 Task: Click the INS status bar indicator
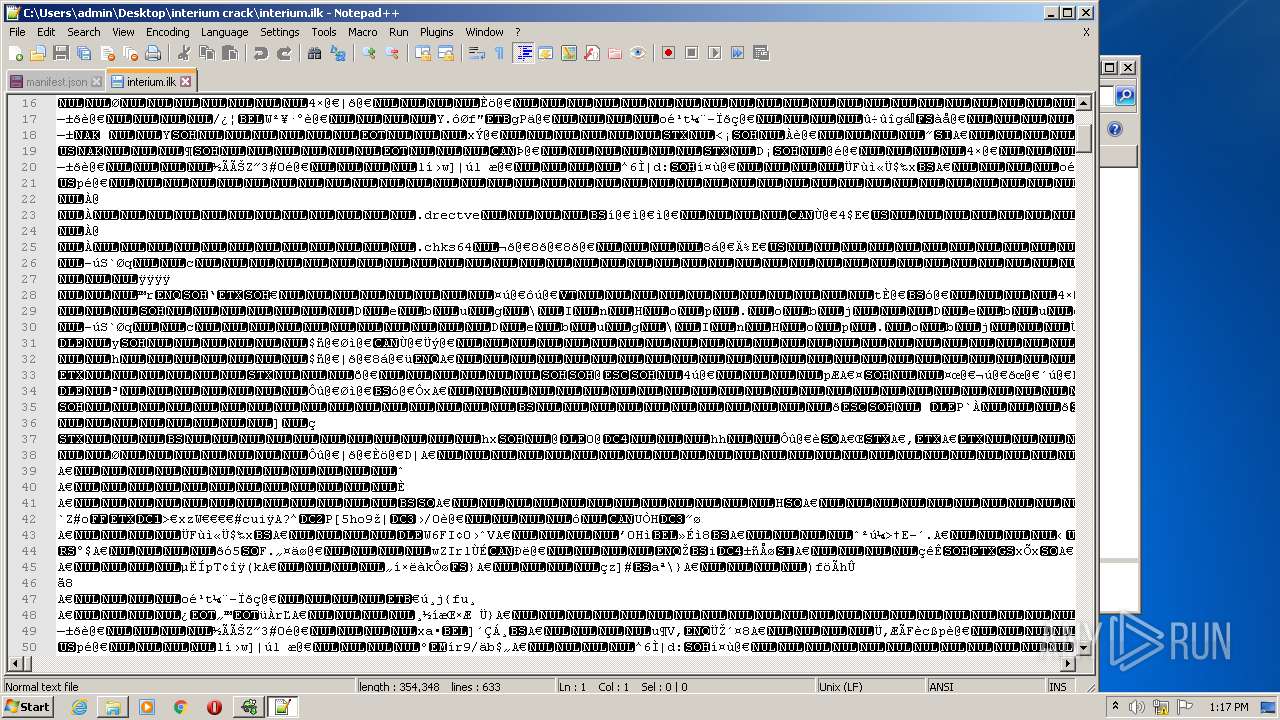(1058, 687)
